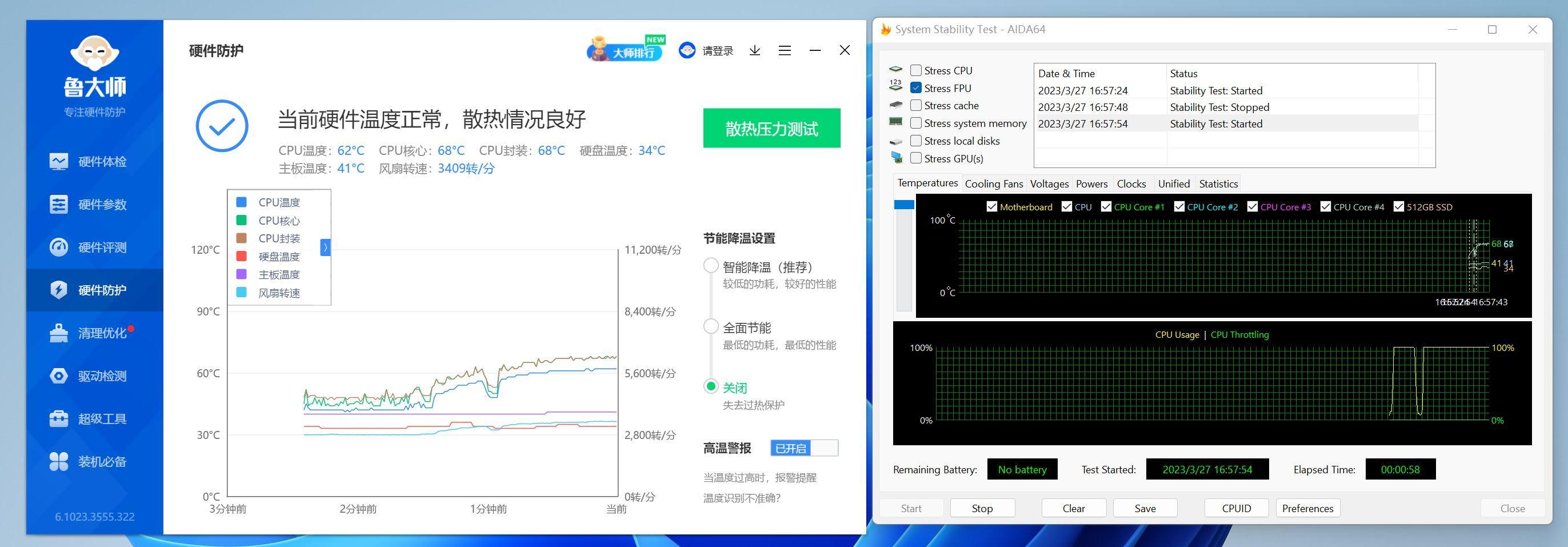This screenshot has width=1568, height=547.
Task: Switch to Unified tab
Action: (1174, 183)
